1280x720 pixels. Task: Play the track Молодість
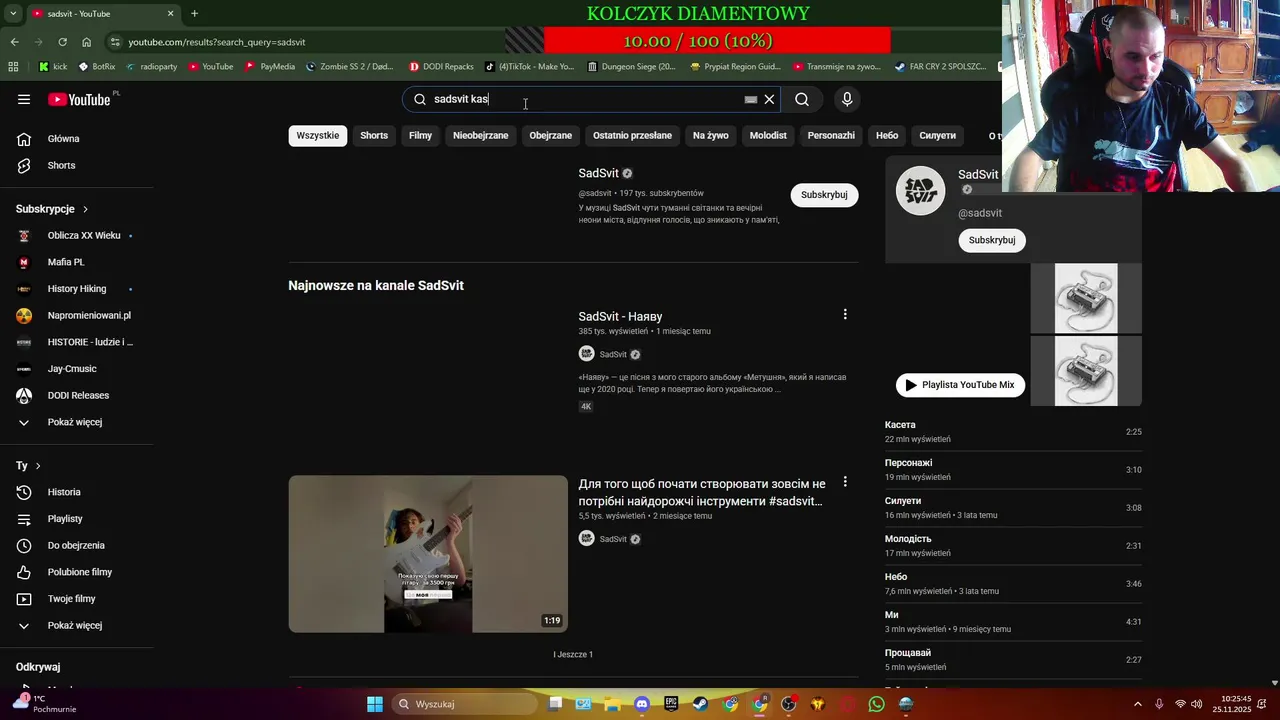[1013, 546]
